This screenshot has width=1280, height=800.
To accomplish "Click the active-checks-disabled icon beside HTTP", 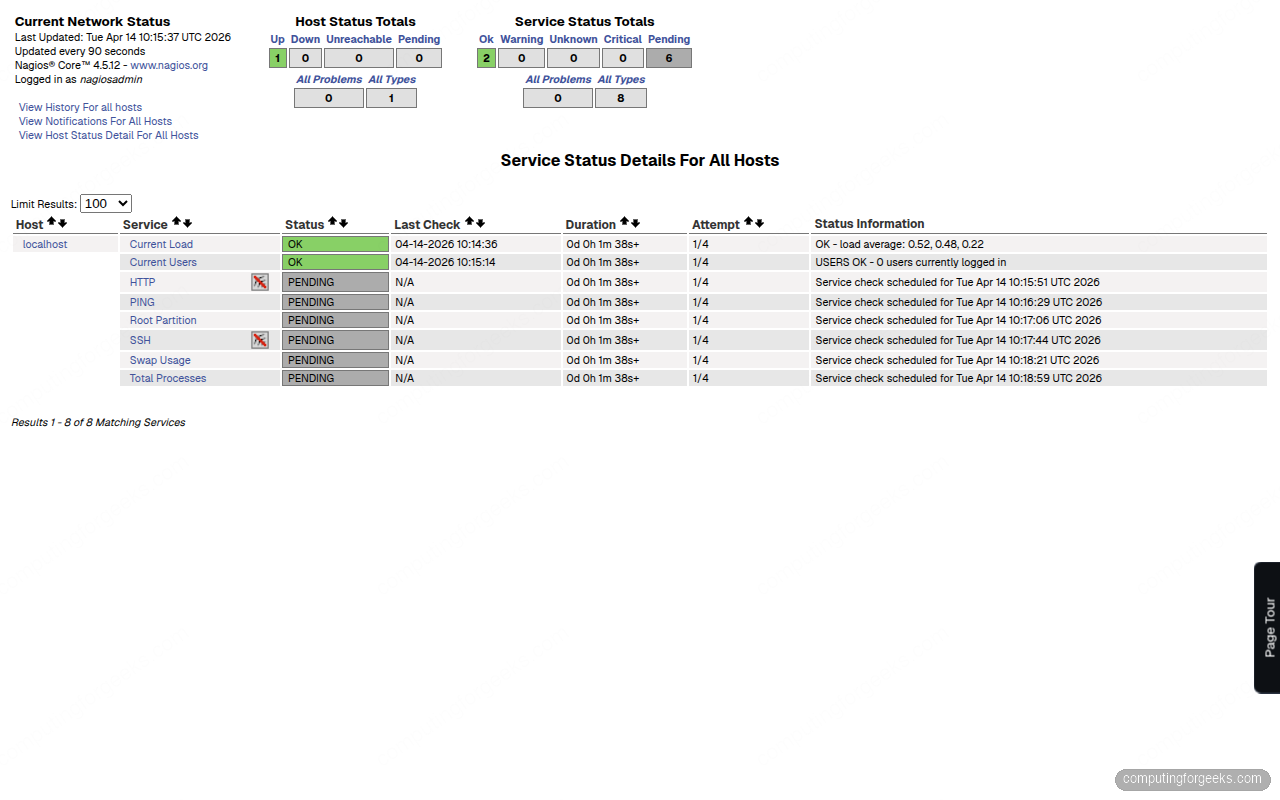I will (x=260, y=282).
